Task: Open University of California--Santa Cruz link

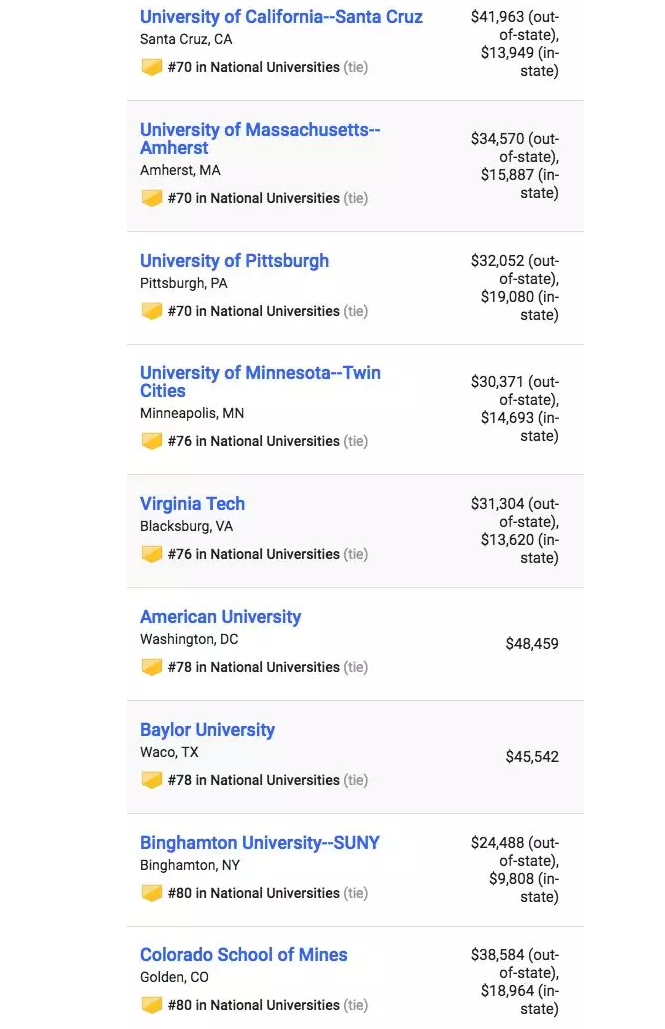Action: 281,17
